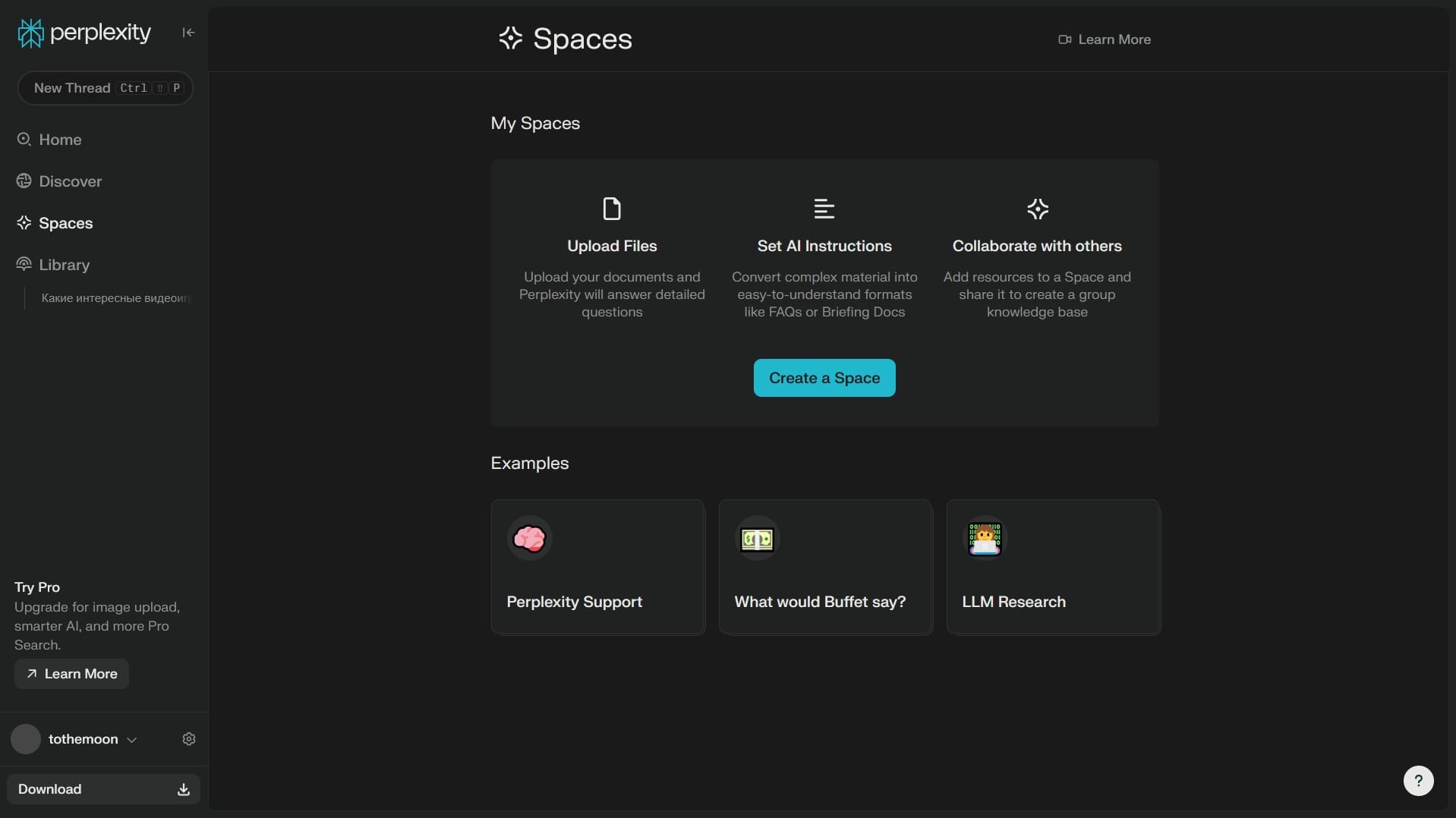The image size is (1456, 818).
Task: Select Spaces in sidebar
Action: coord(65,223)
